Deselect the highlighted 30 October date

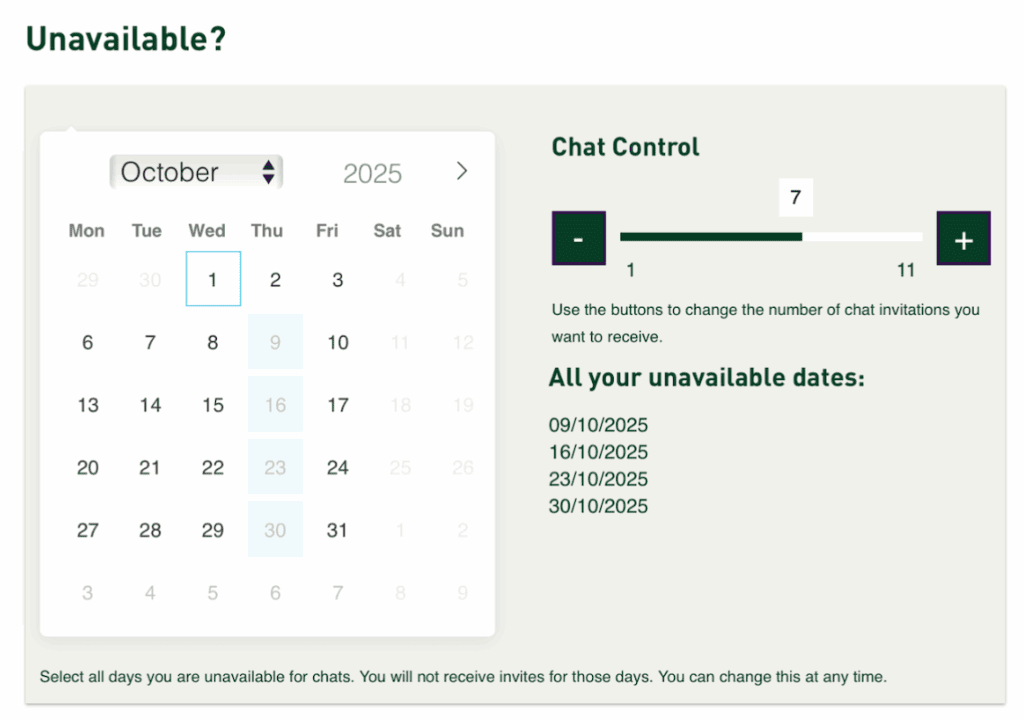click(x=275, y=530)
